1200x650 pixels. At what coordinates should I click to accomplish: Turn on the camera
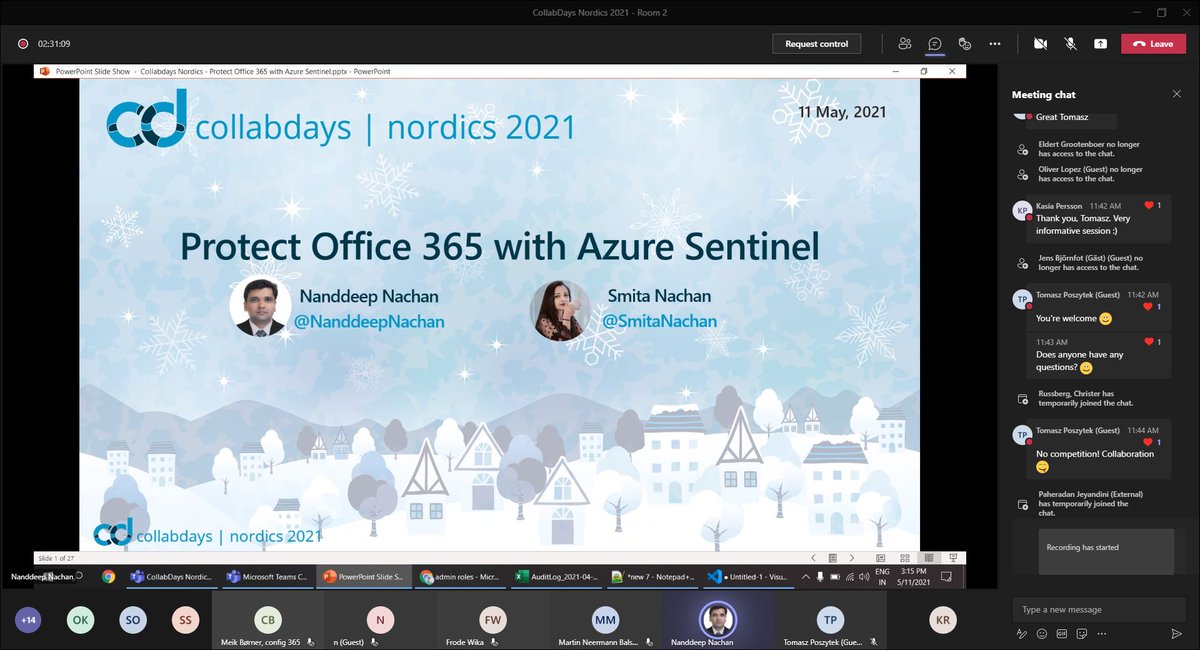[x=1040, y=44]
